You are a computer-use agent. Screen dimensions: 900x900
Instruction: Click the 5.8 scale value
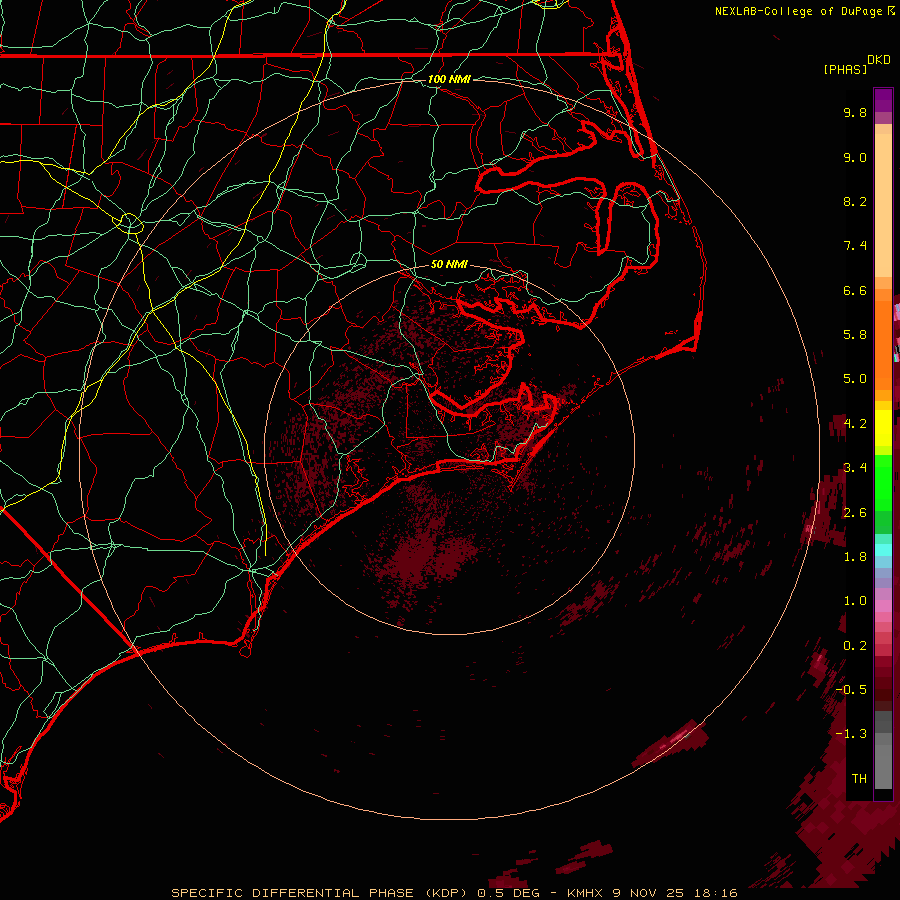855,335
